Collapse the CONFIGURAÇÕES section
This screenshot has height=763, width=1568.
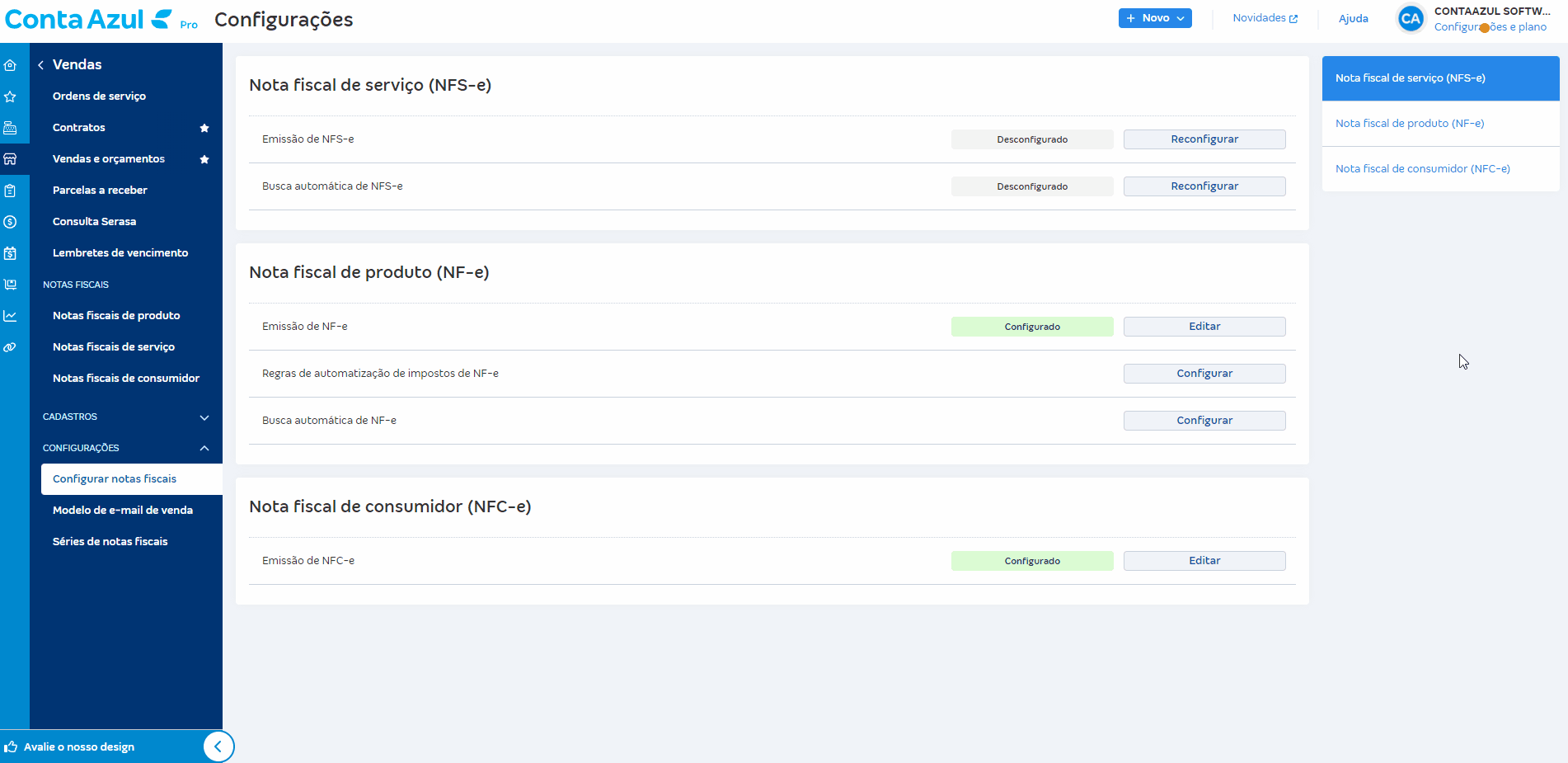click(x=126, y=449)
